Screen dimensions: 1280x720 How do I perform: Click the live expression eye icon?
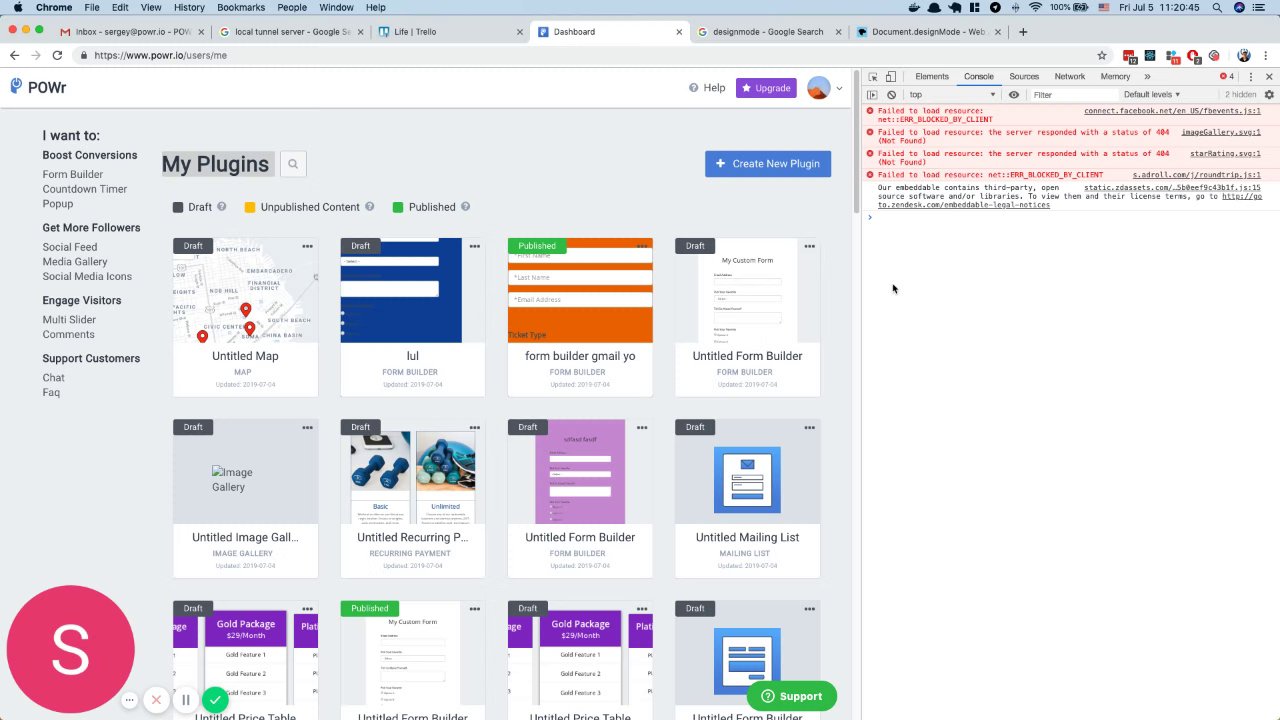point(1014,95)
